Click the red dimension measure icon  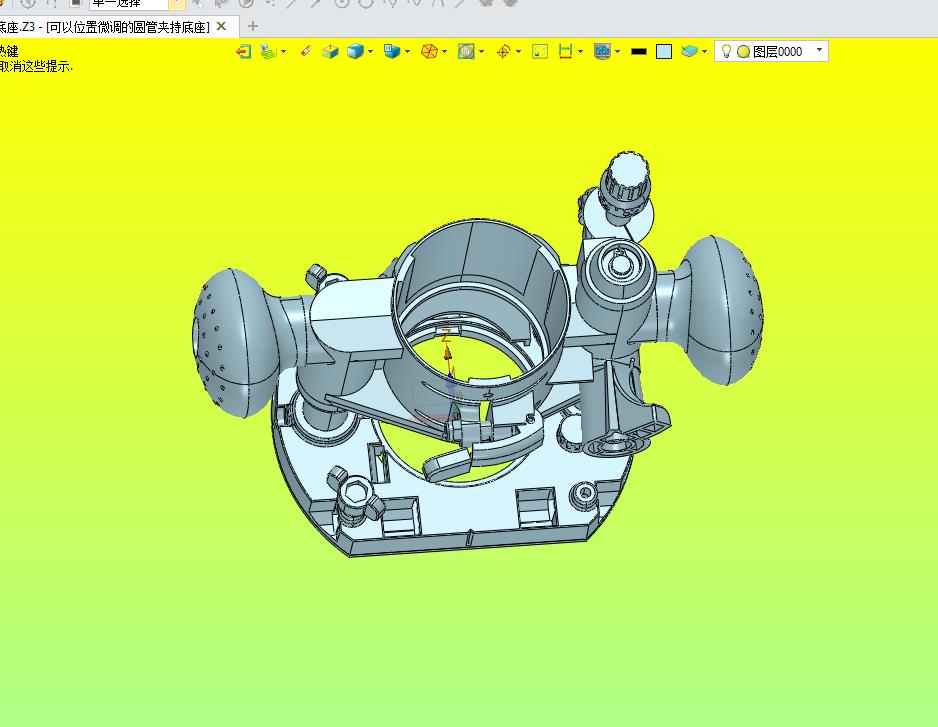click(x=565, y=51)
